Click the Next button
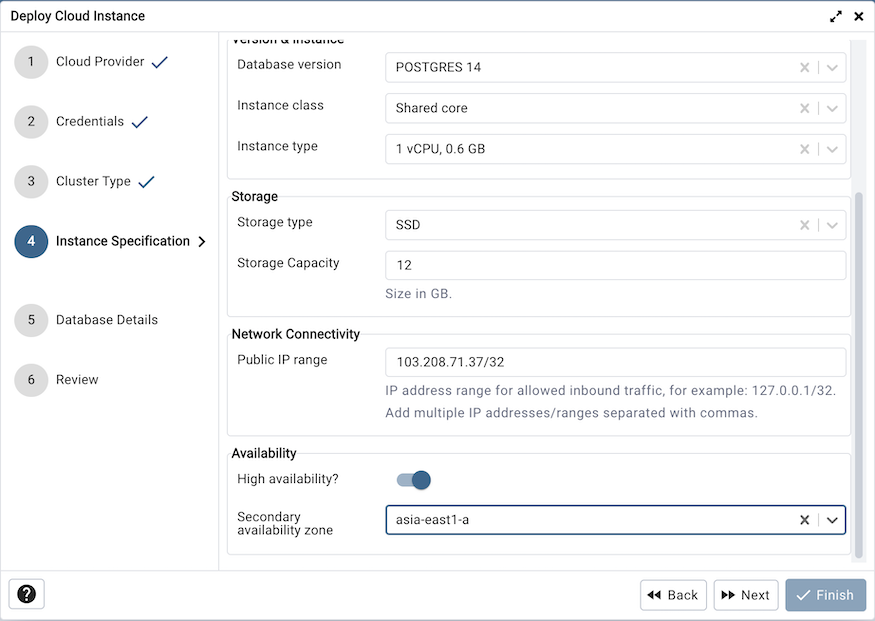875x621 pixels. [745, 594]
